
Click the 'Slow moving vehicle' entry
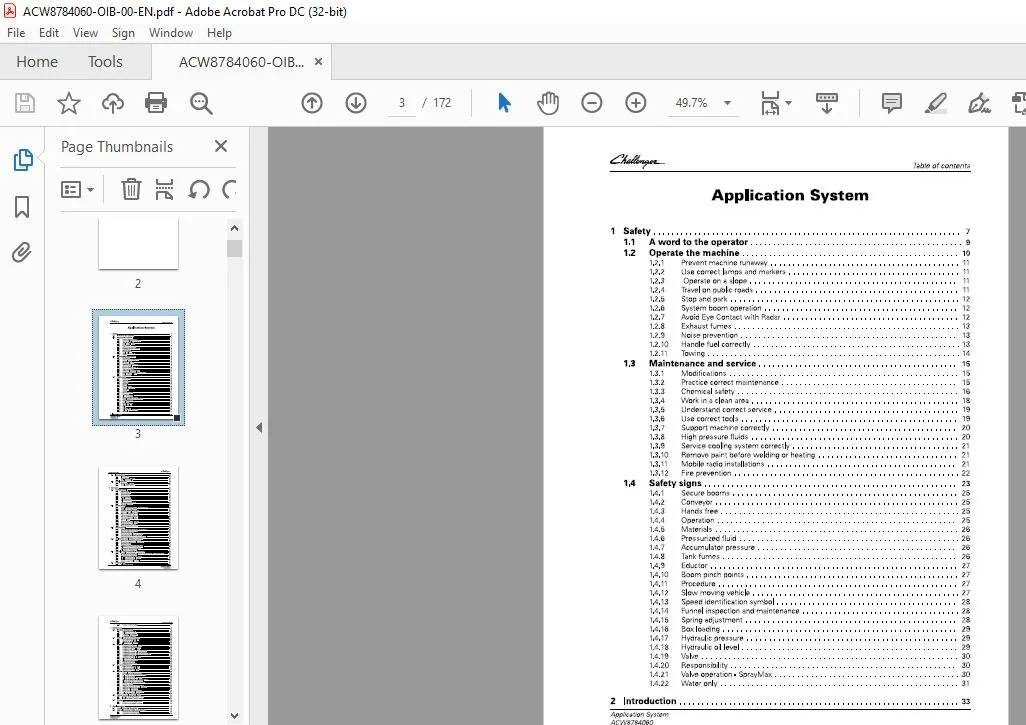(809, 593)
